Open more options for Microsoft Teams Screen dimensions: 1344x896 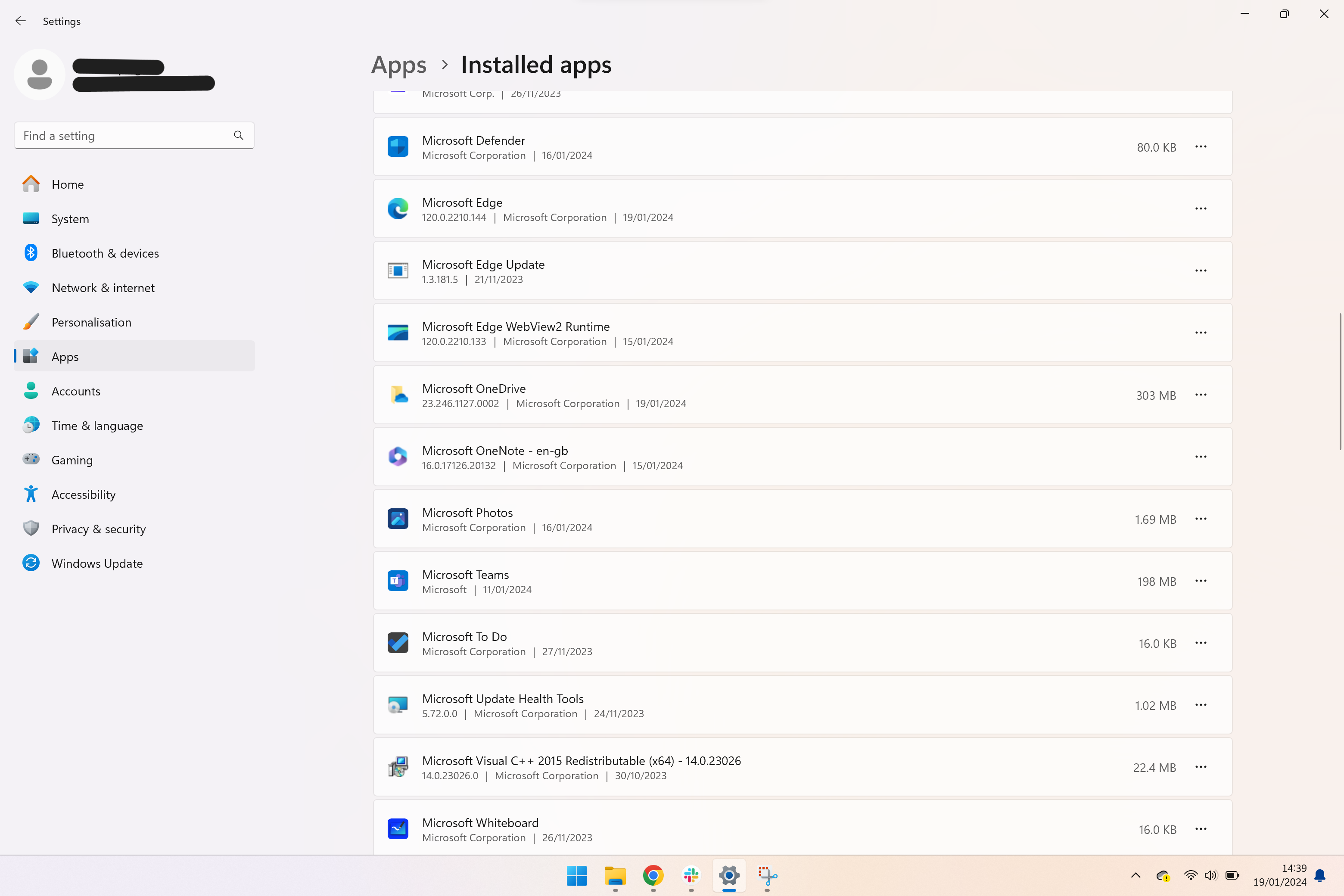(1201, 581)
